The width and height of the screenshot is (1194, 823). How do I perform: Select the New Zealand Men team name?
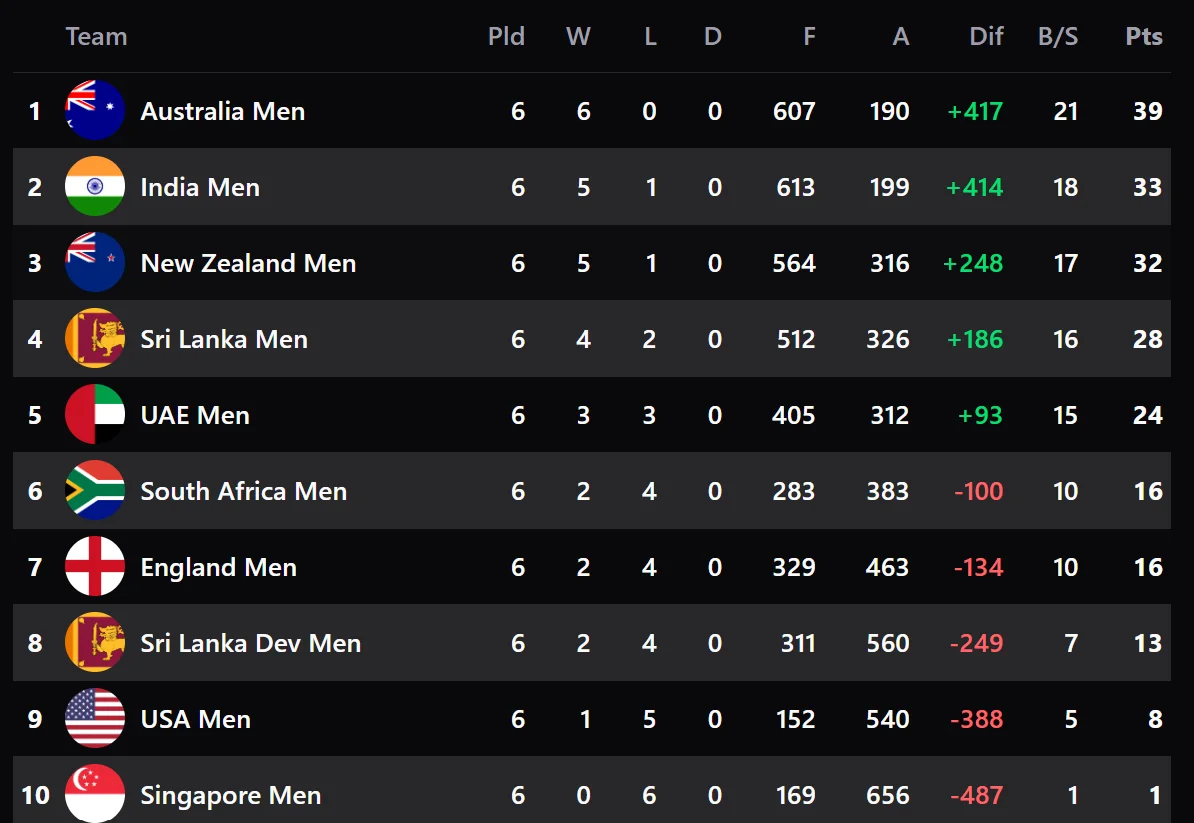[x=248, y=263]
